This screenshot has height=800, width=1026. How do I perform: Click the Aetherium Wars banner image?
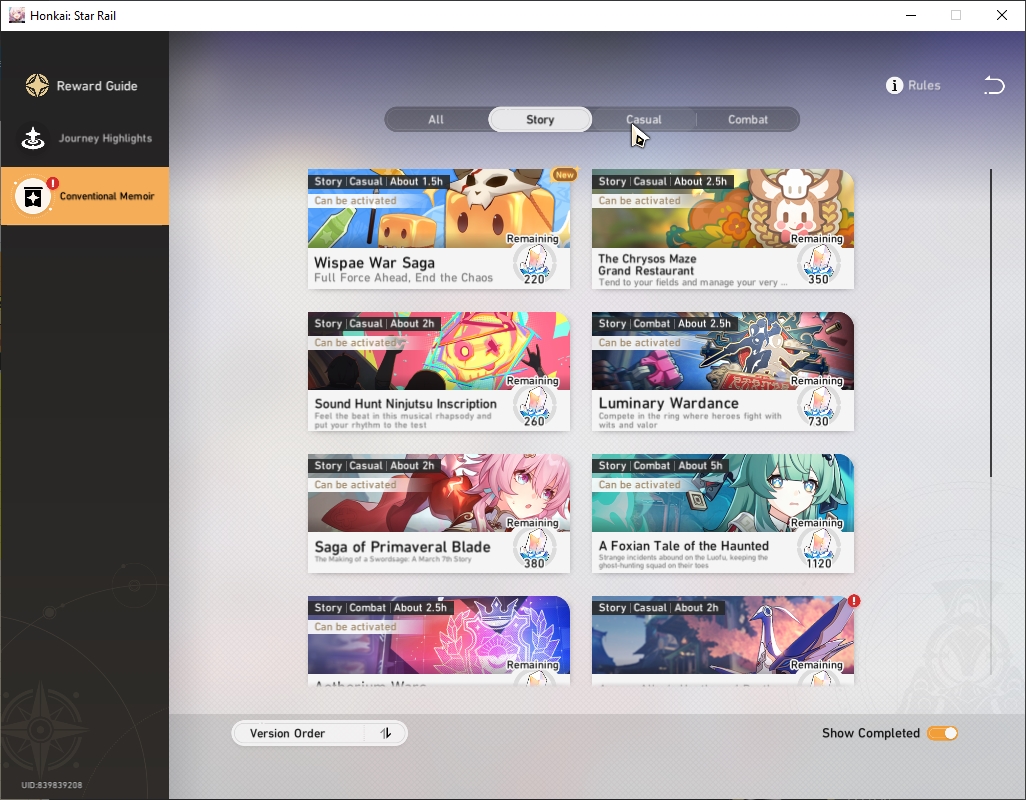pyautogui.click(x=438, y=635)
